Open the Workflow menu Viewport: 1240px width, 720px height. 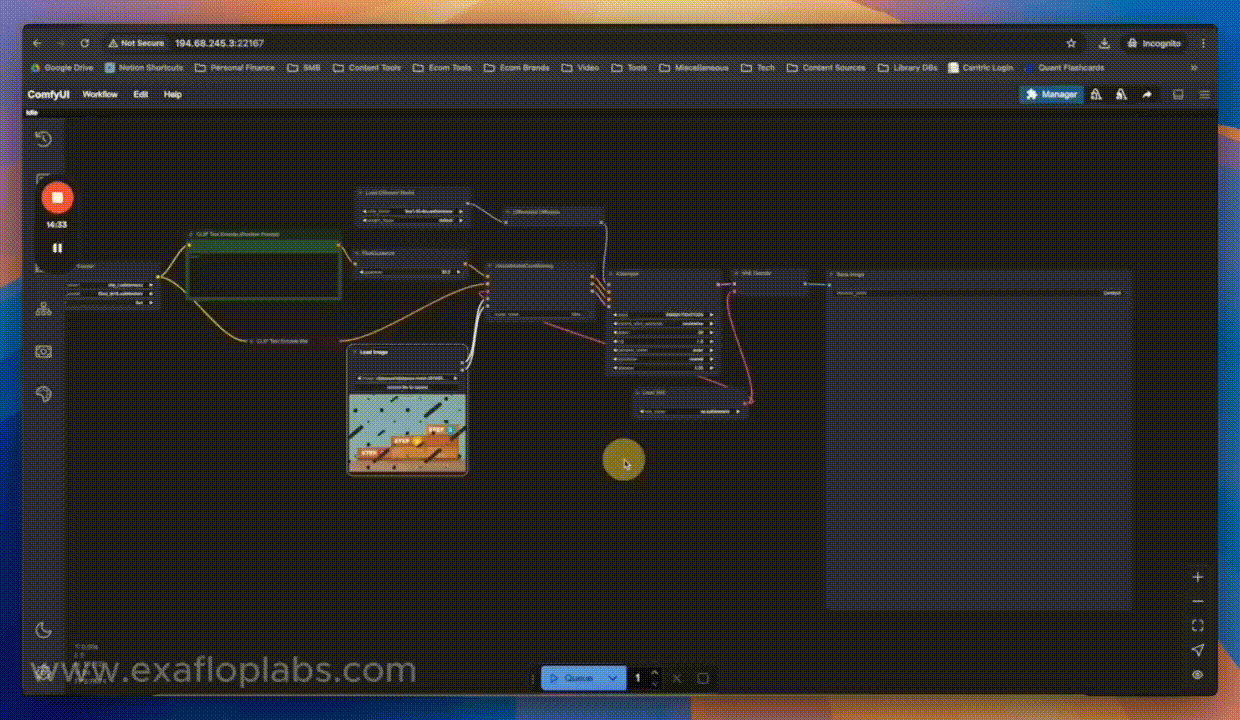(99, 94)
